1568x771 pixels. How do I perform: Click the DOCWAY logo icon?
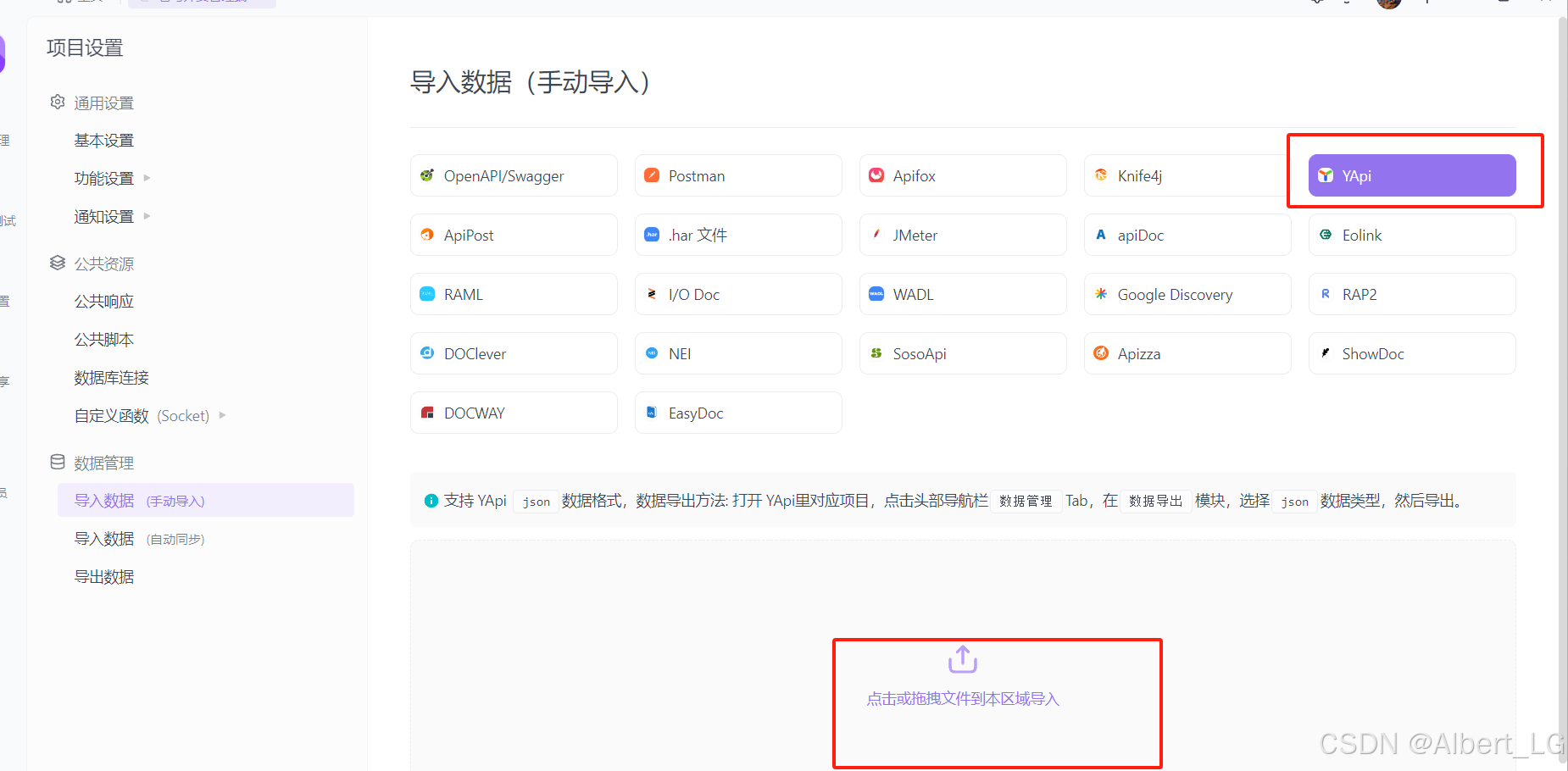click(x=427, y=413)
